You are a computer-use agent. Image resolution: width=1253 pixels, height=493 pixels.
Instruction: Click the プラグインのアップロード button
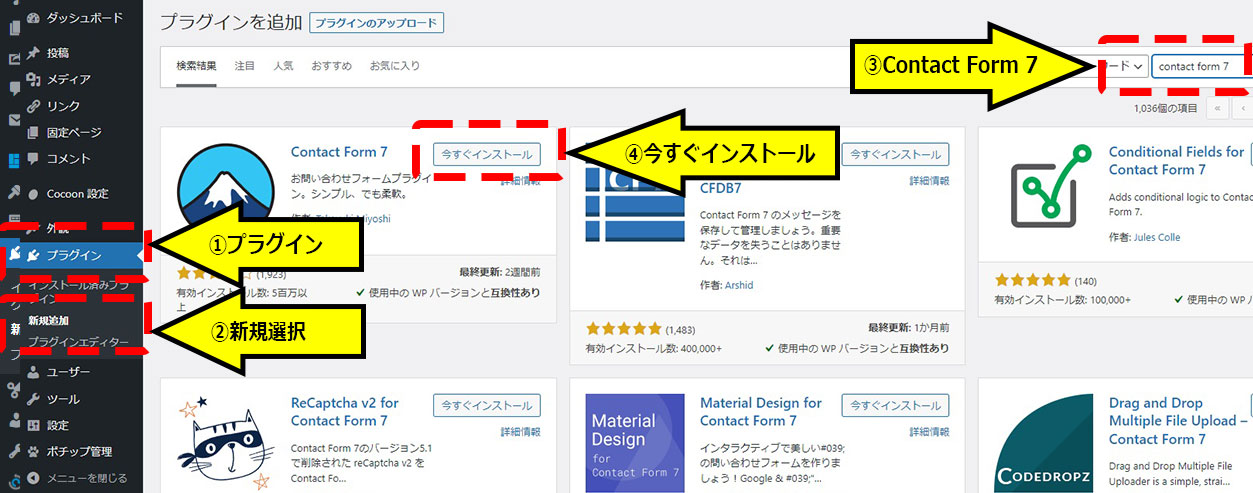coord(377,22)
